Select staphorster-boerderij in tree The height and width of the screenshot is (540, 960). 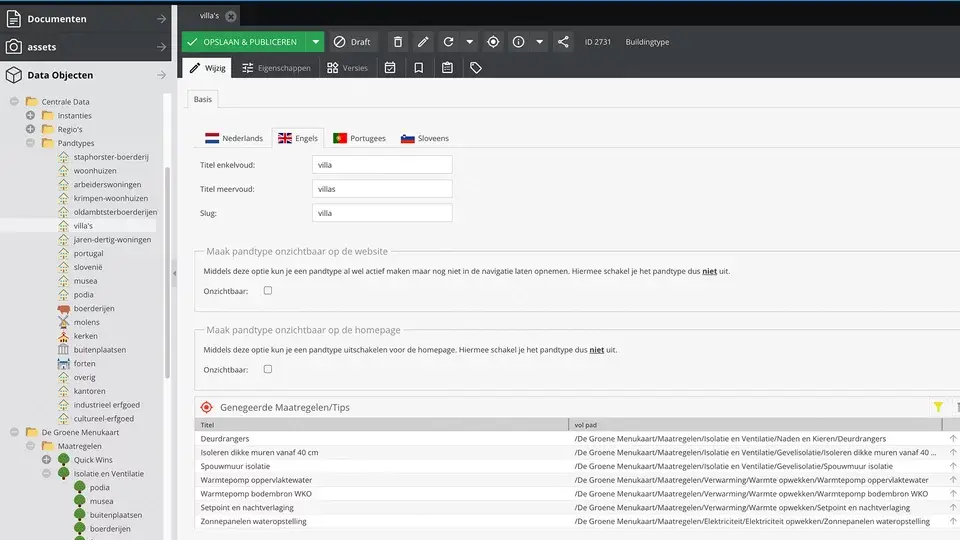[111, 157]
